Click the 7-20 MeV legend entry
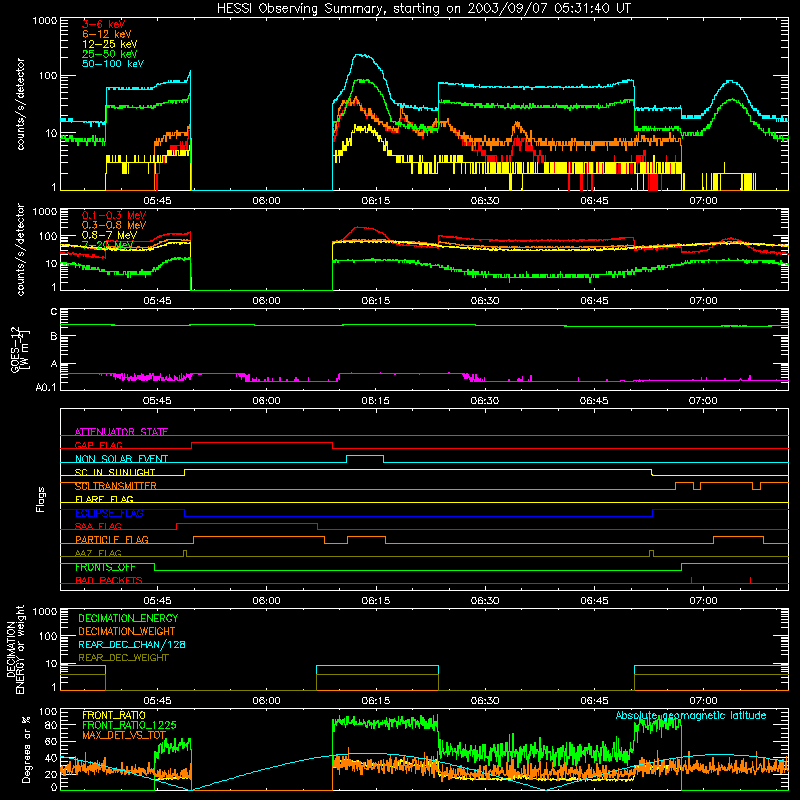Viewport: 800px width, 800px height. coord(108,245)
